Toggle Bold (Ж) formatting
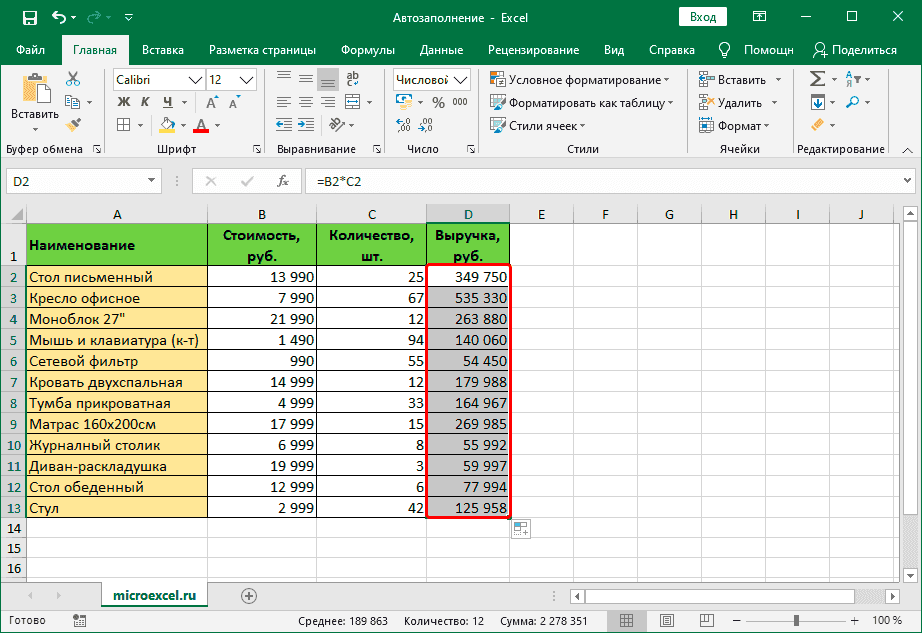Screen dimensions: 922x633 pos(124,102)
